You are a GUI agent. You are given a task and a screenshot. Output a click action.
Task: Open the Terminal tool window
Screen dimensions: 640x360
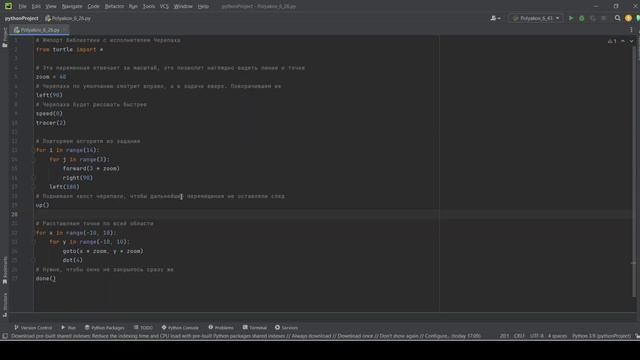254,327
